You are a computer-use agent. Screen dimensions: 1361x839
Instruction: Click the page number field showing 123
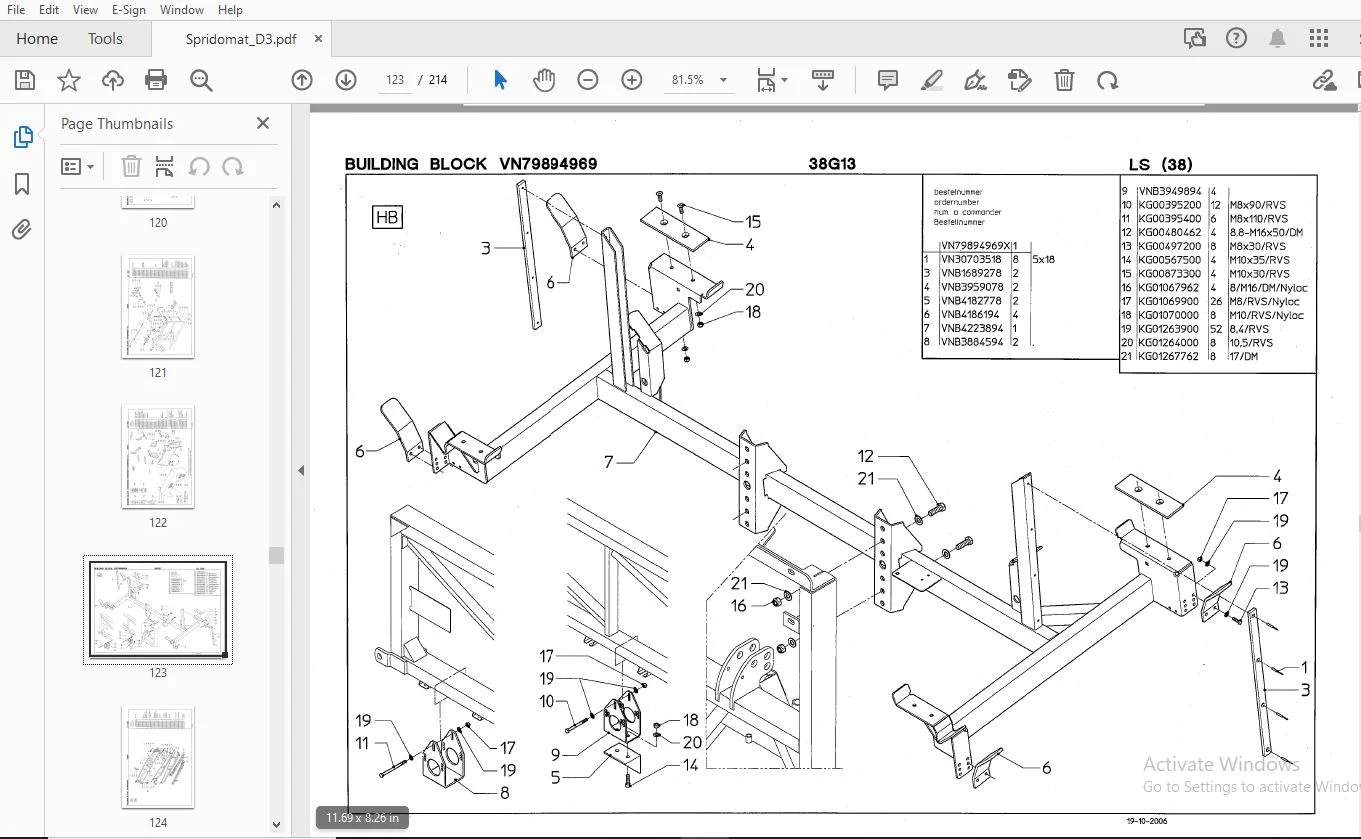(x=394, y=80)
